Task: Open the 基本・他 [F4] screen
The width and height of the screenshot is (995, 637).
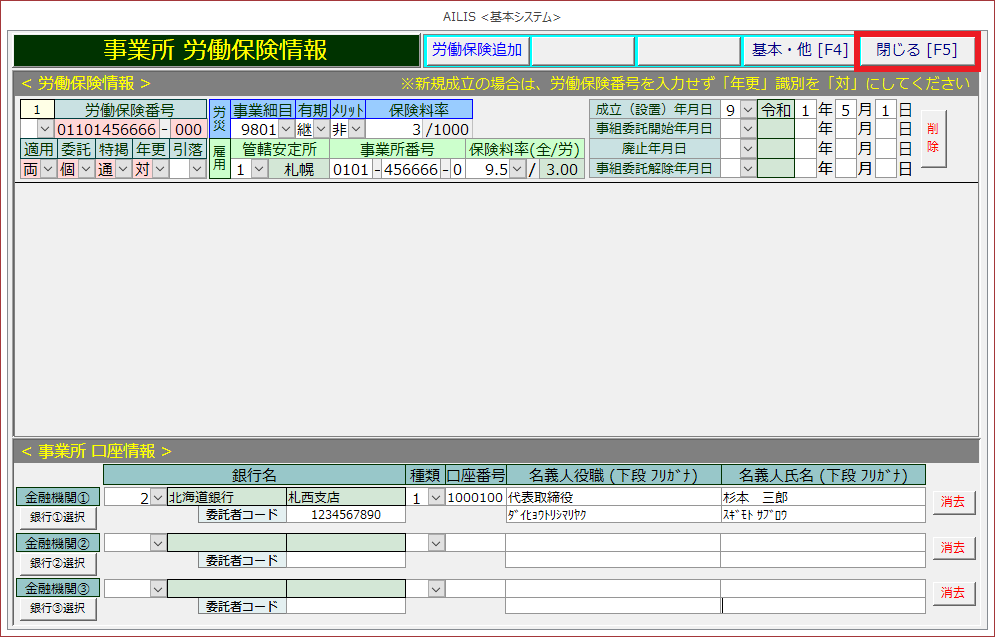Action: pyautogui.click(x=797, y=50)
